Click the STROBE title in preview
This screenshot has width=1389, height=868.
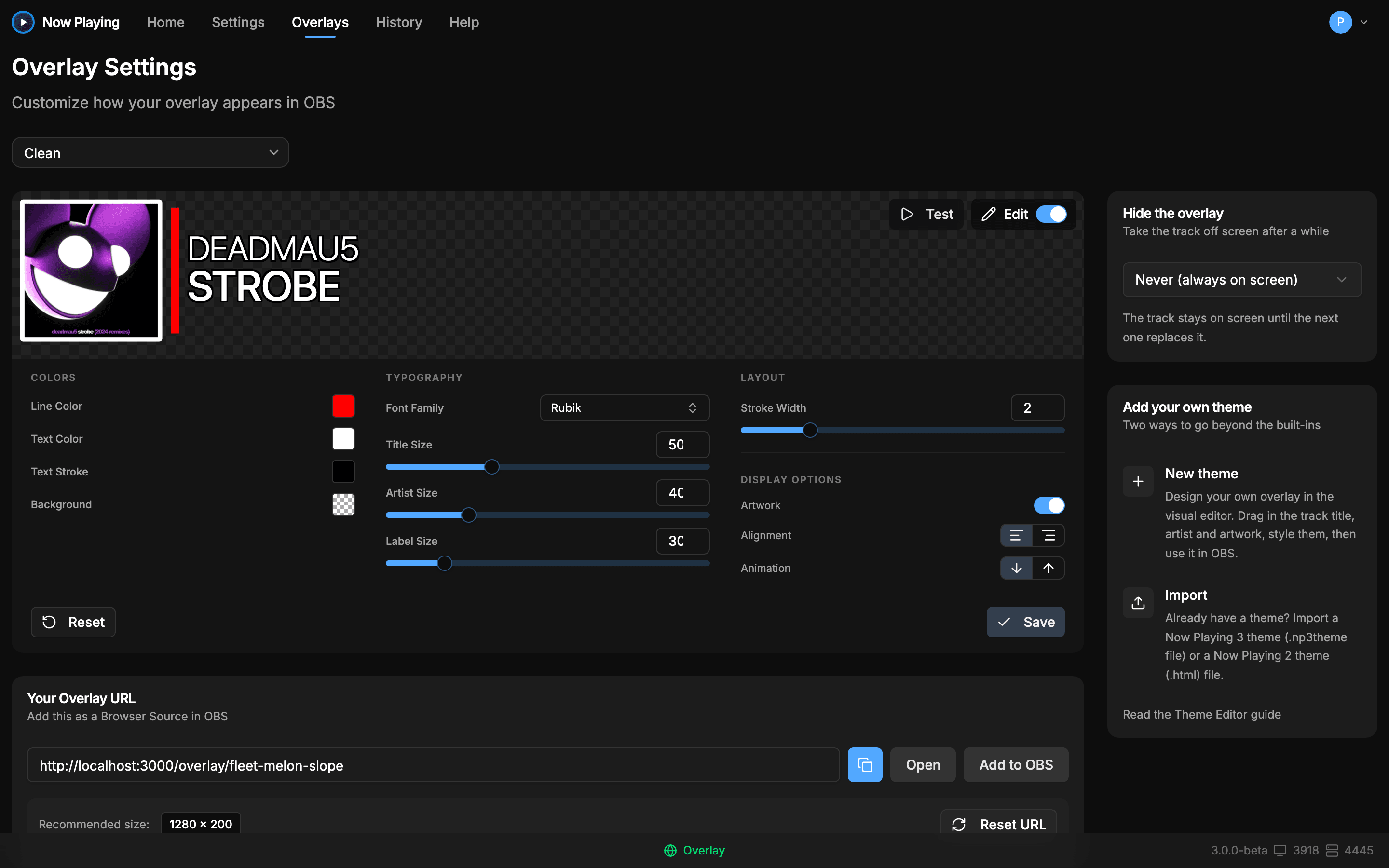(263, 286)
